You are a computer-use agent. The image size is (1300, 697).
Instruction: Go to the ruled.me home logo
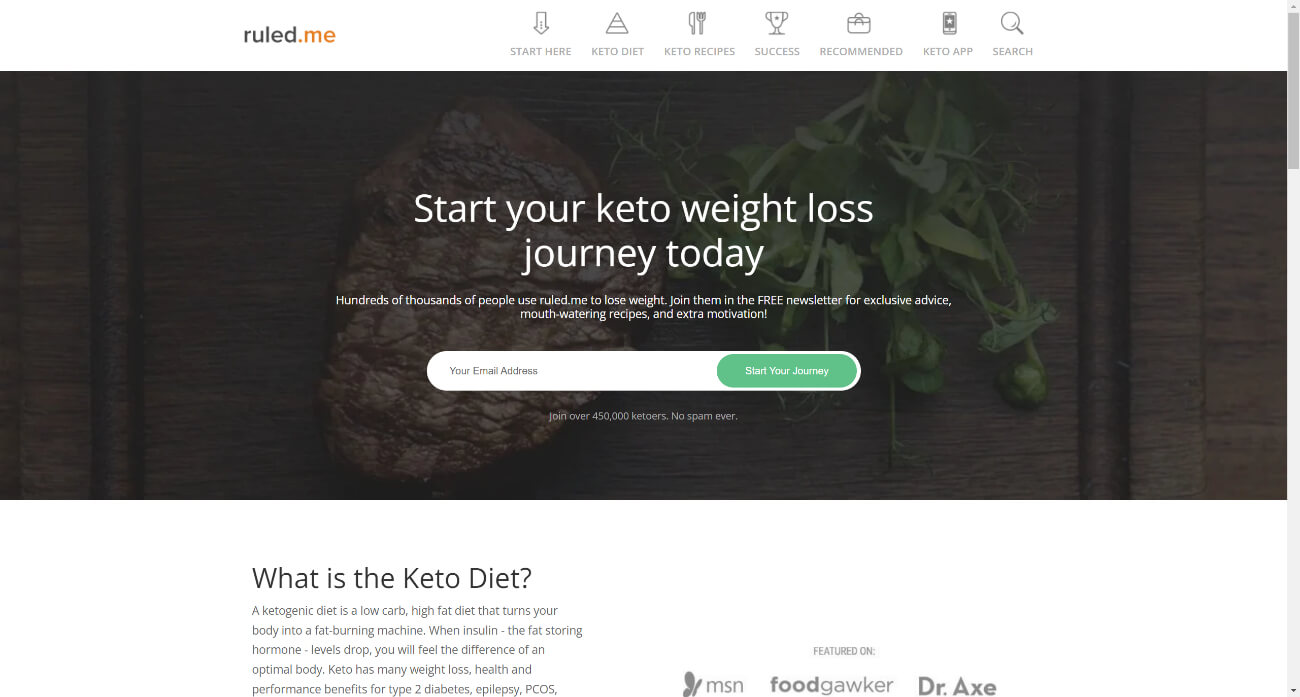[289, 35]
